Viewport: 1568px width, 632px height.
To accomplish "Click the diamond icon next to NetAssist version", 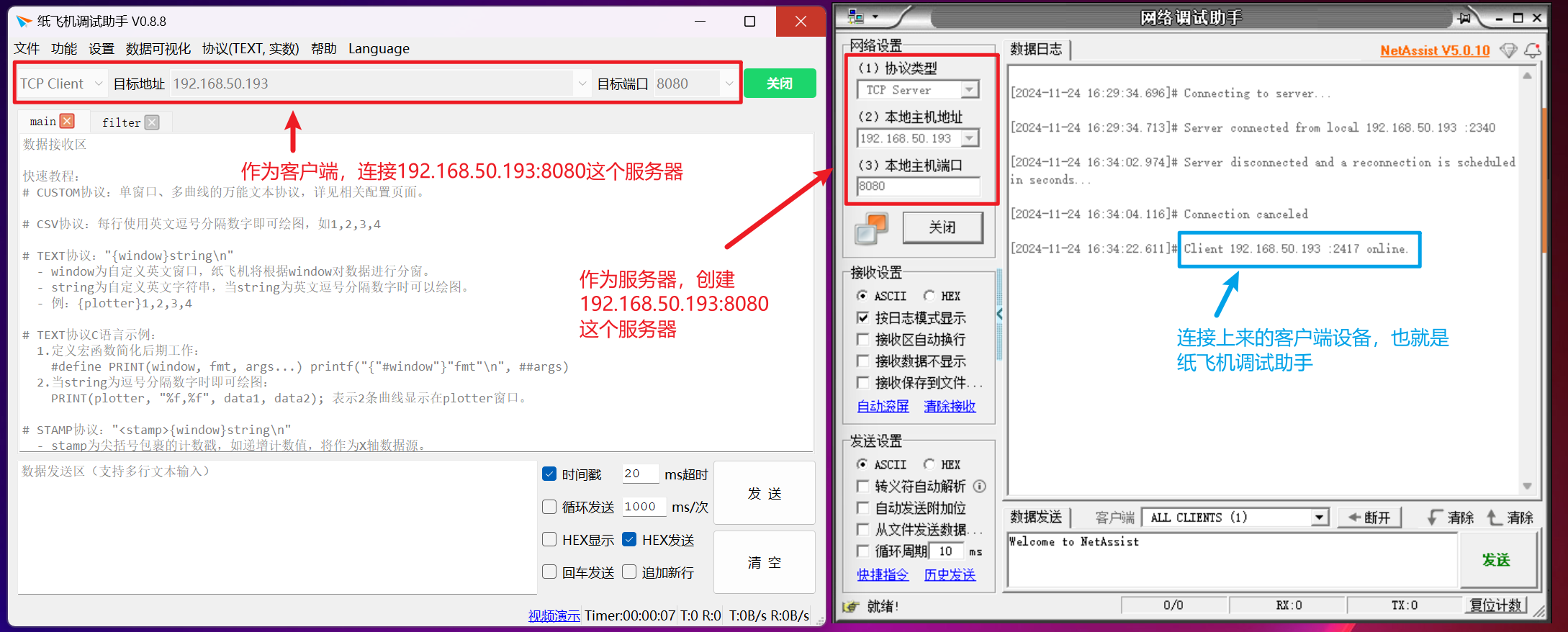I will [x=1508, y=50].
